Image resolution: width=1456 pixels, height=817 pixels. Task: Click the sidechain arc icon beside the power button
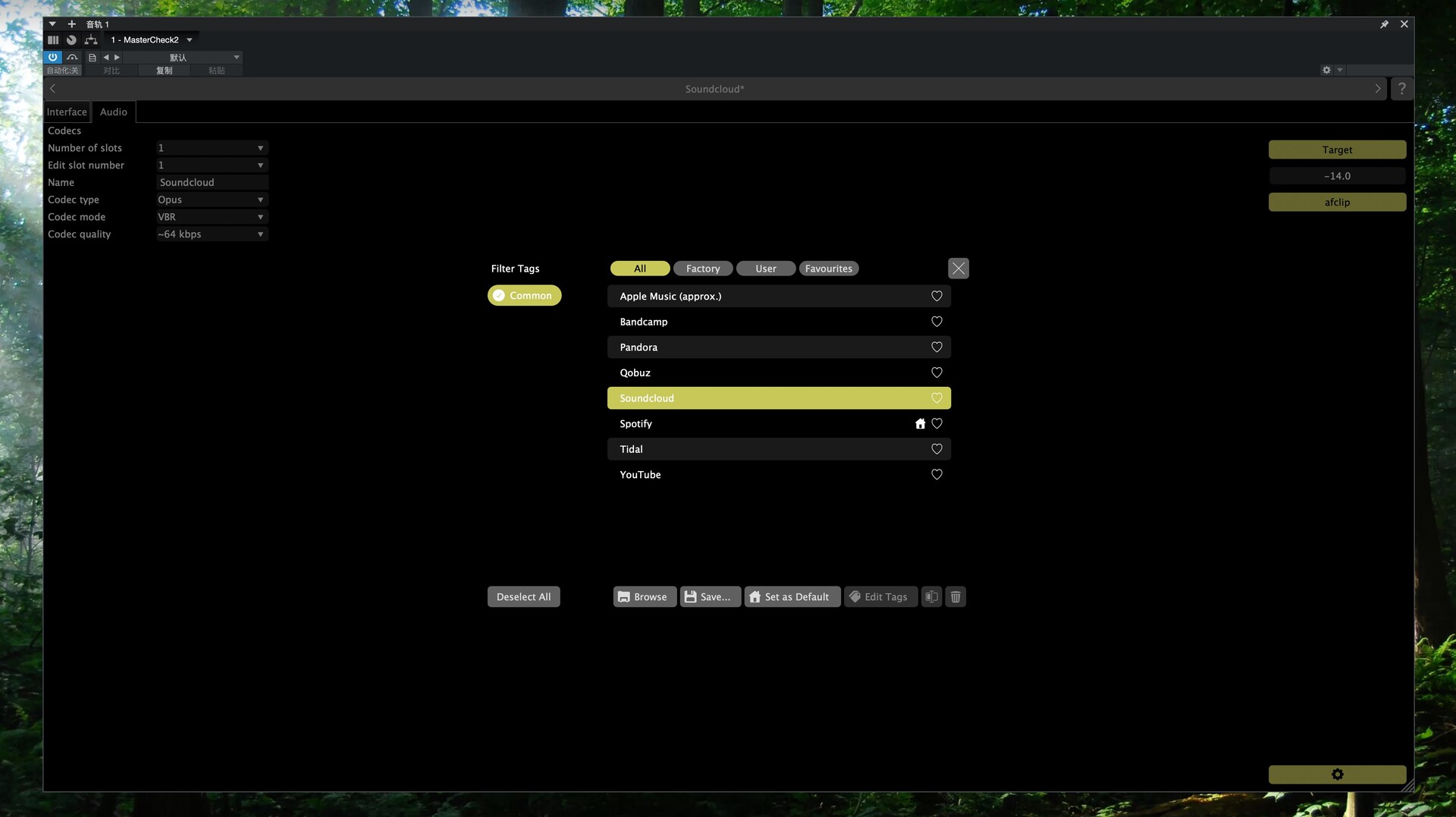click(72, 58)
